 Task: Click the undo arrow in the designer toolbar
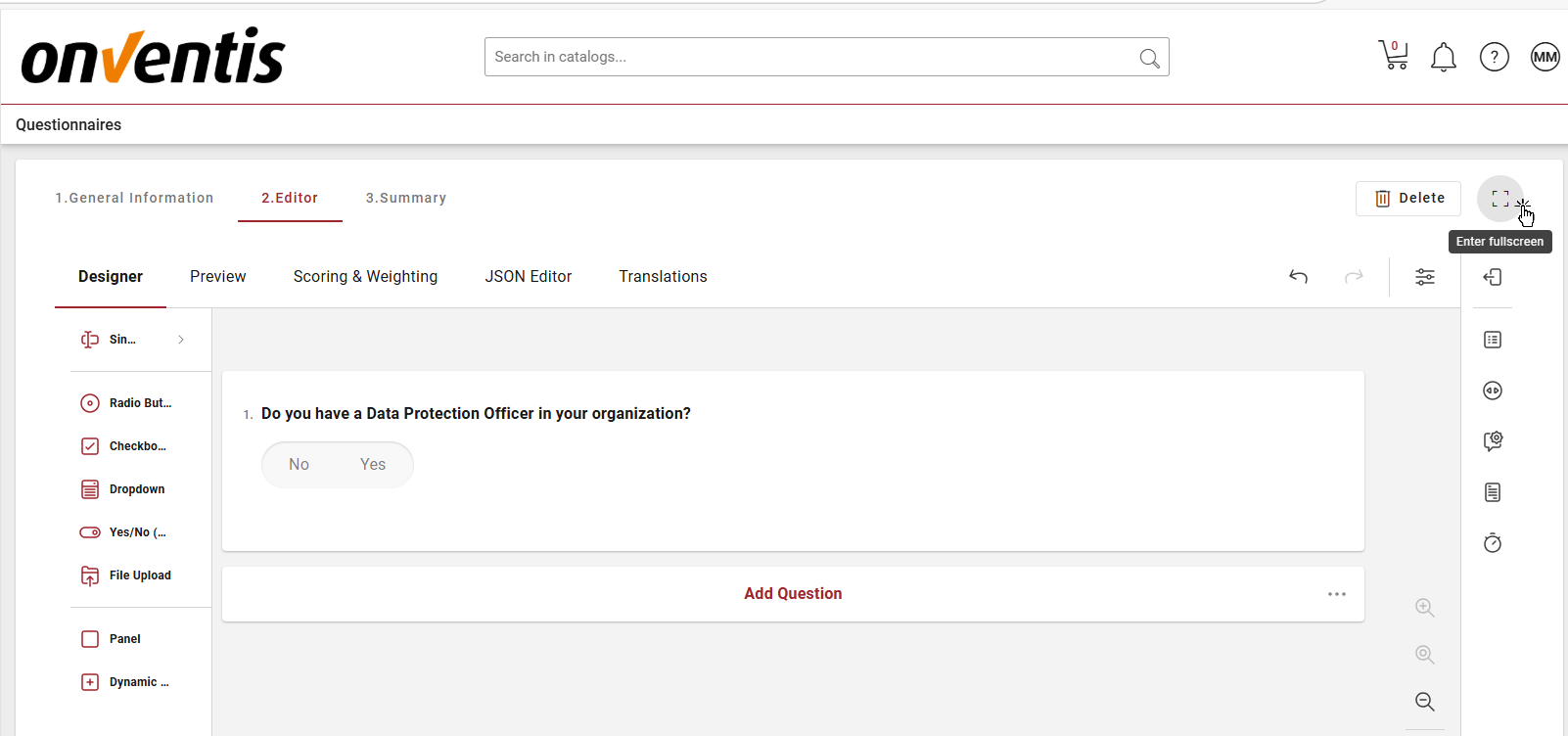tap(1298, 277)
